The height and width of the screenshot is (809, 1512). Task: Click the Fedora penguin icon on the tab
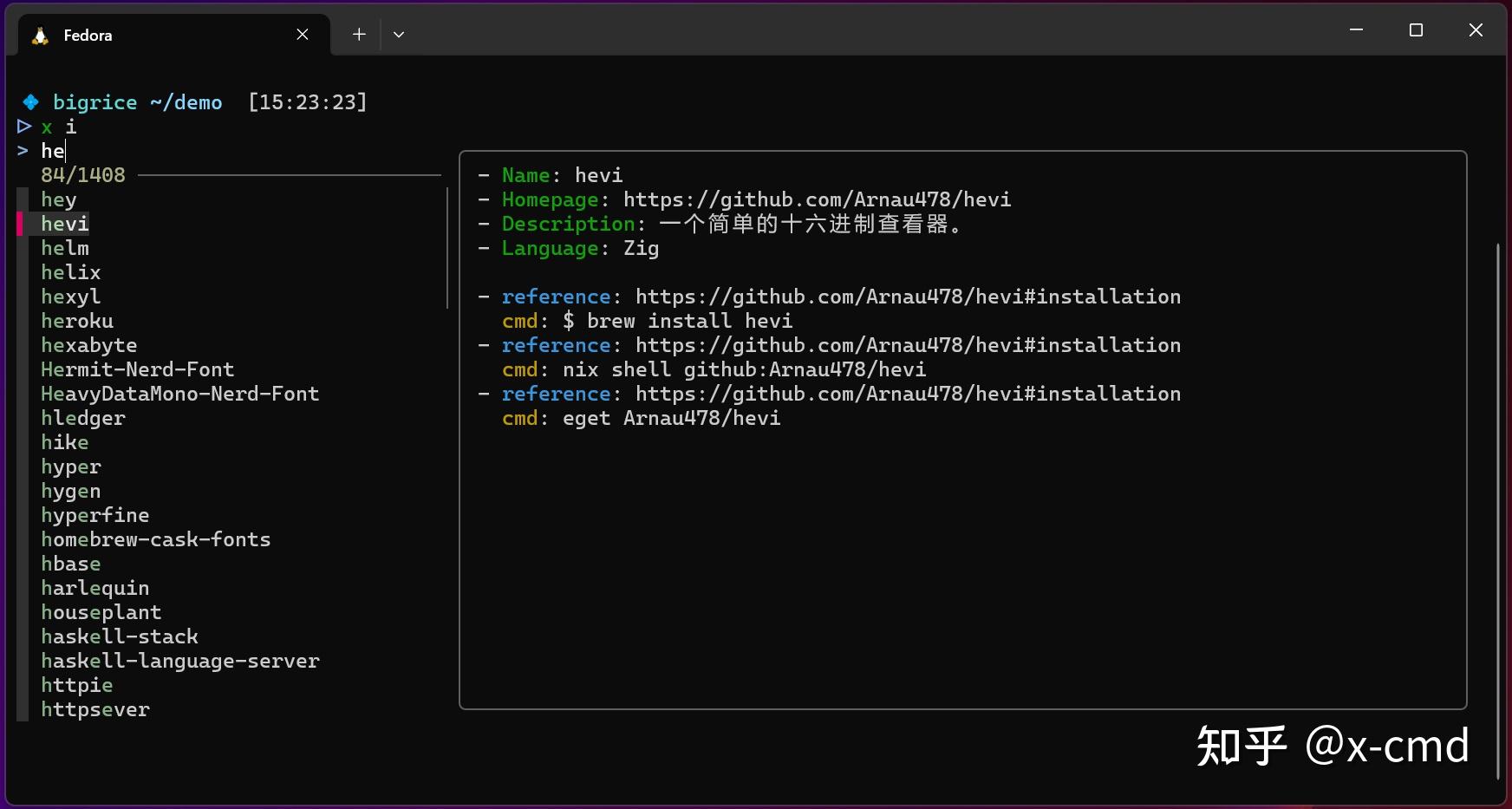(38, 35)
